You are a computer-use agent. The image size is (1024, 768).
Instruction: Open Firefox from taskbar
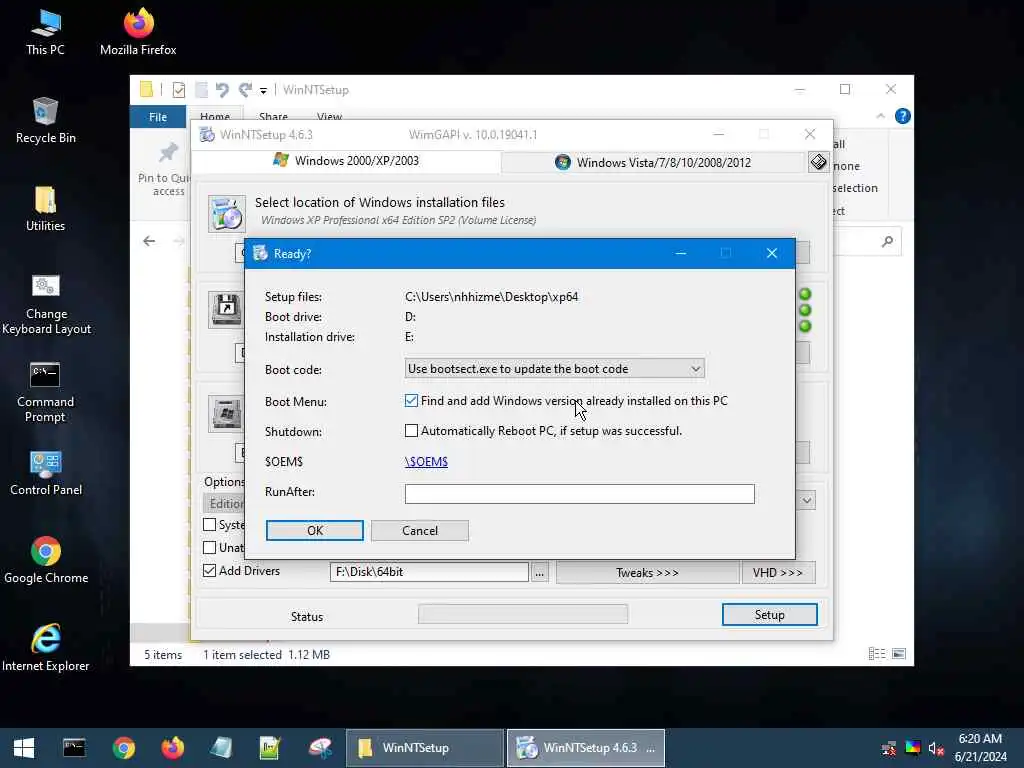172,748
